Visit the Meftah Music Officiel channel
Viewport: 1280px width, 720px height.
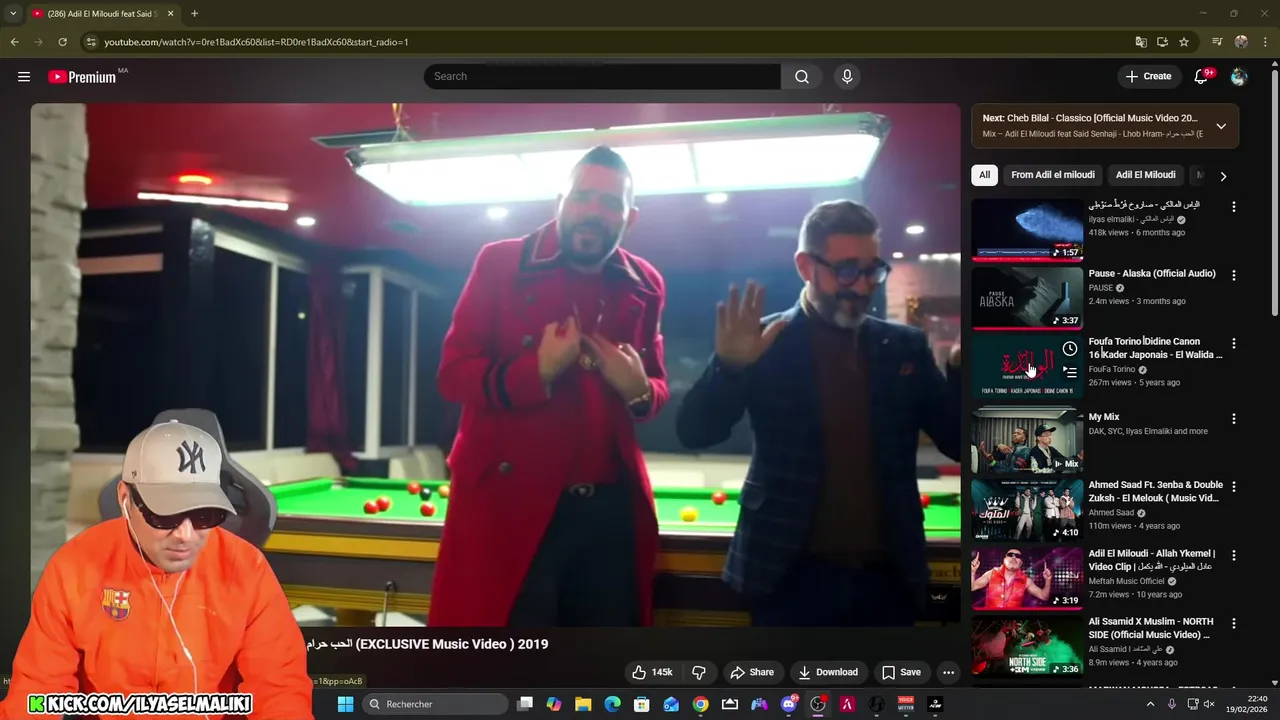tap(1126, 581)
